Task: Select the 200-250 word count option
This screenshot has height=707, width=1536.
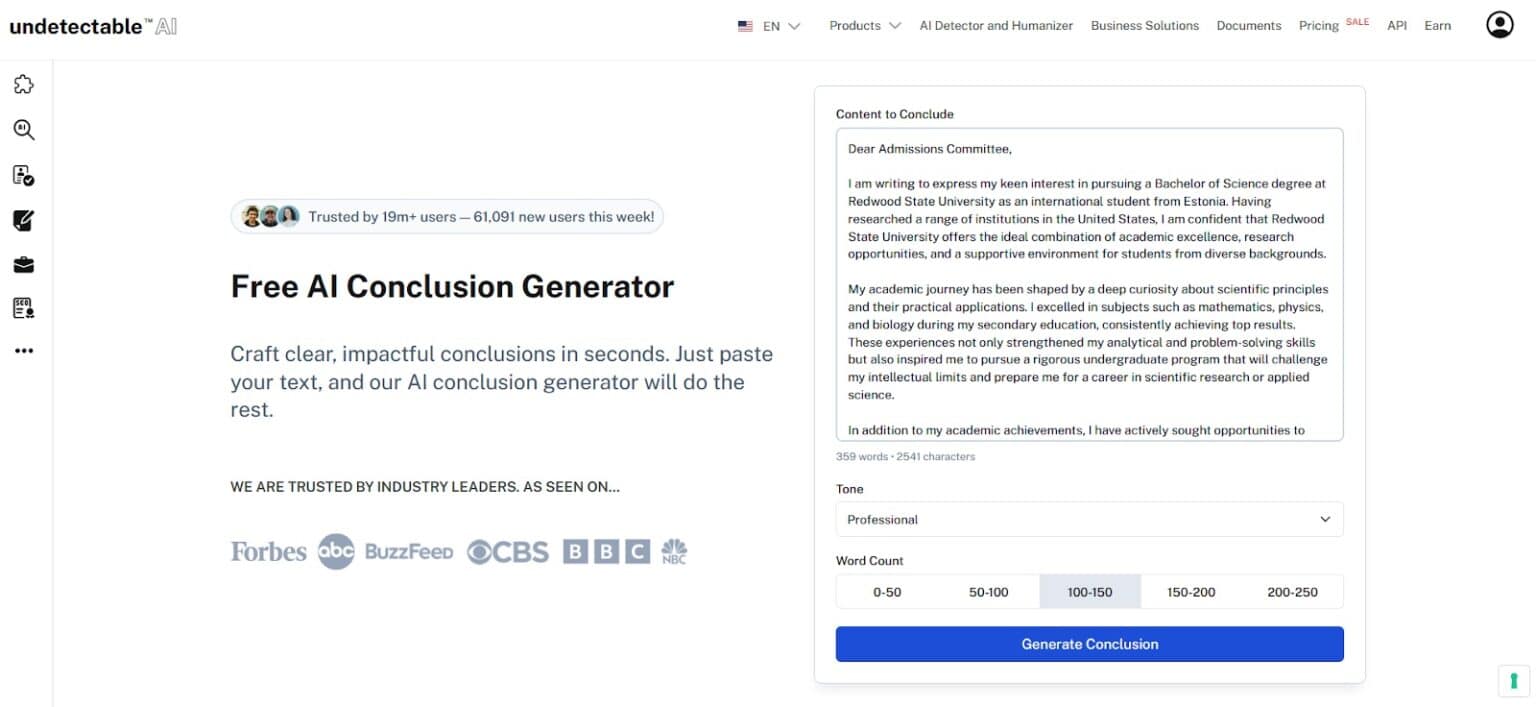Action: [1292, 592]
